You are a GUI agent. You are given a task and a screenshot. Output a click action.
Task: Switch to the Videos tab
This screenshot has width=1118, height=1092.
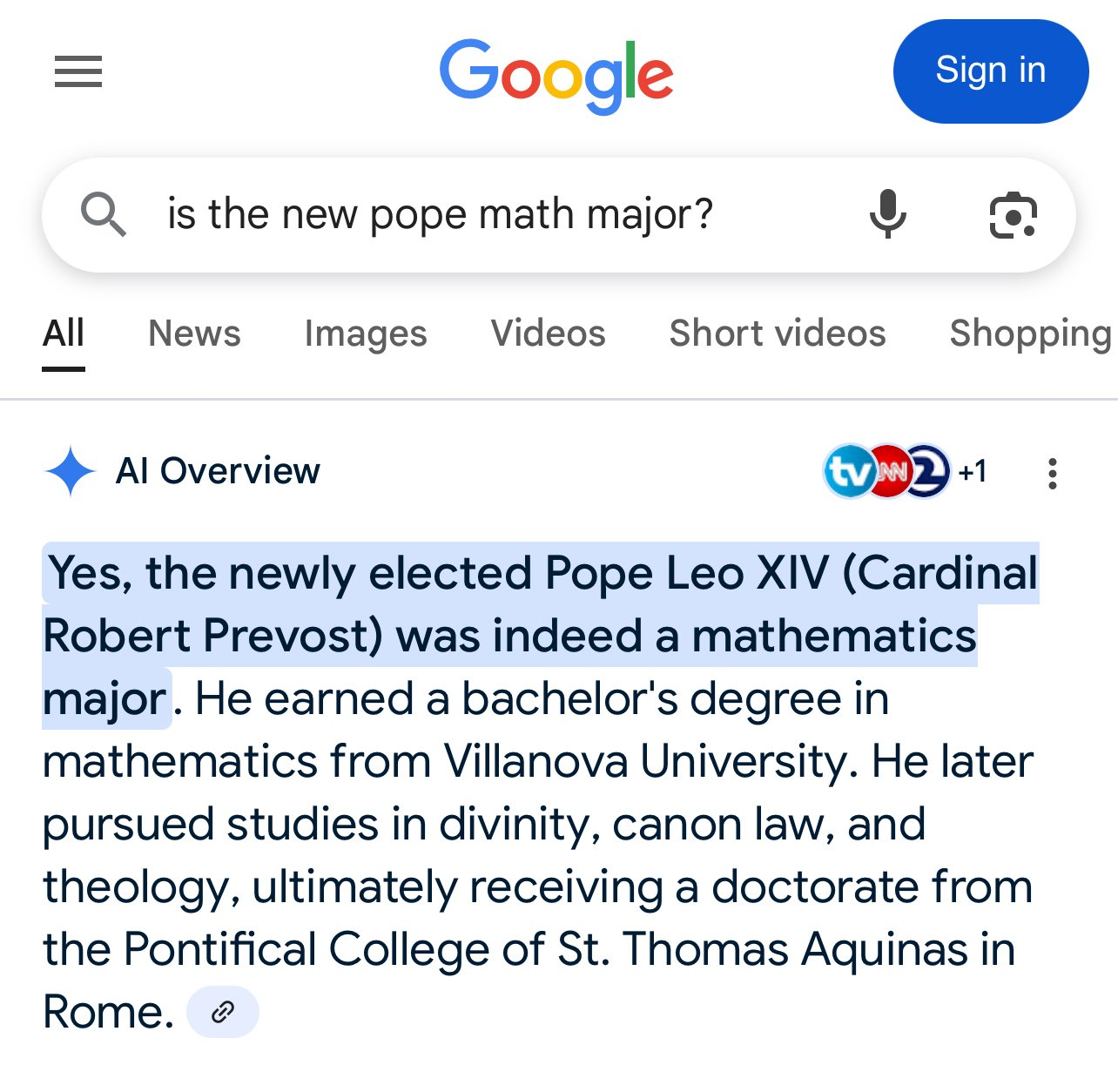point(548,334)
